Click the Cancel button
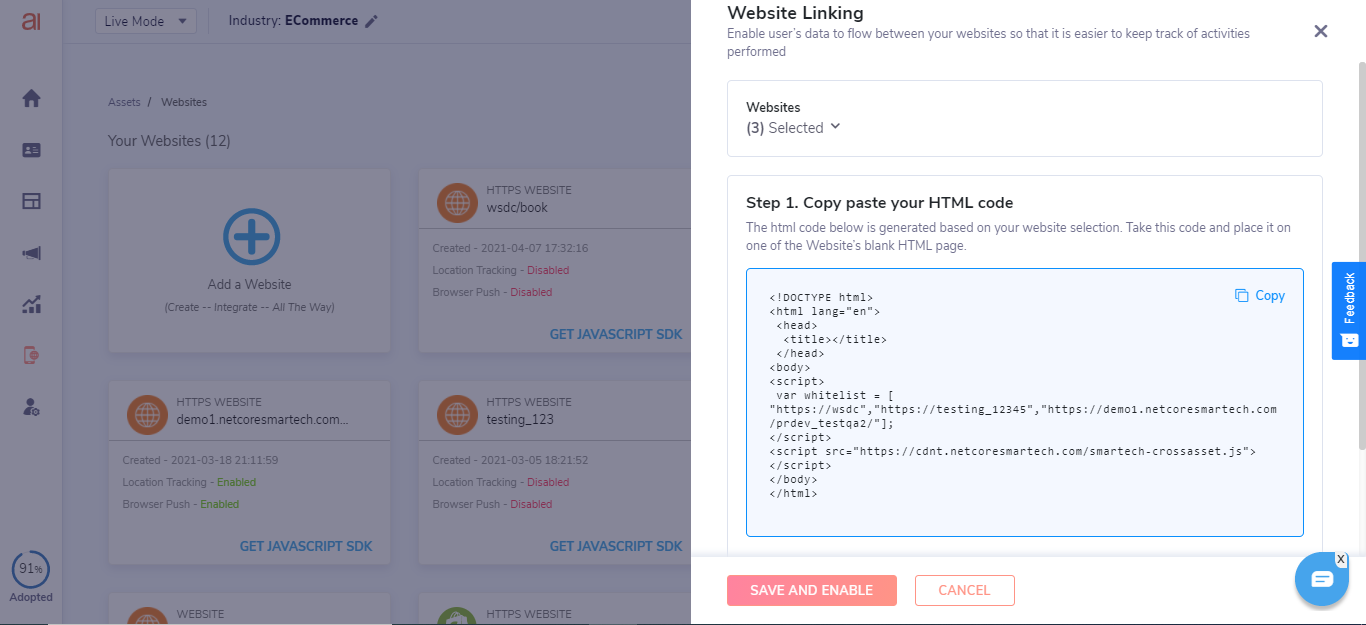 pyautogui.click(x=964, y=590)
